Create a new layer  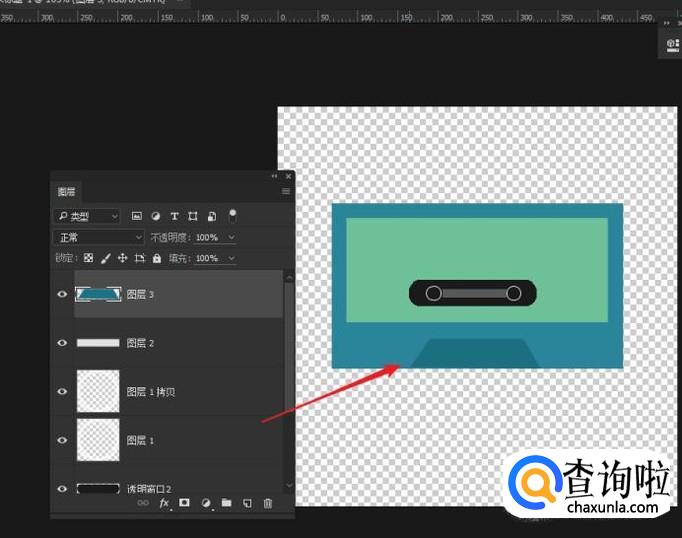pyautogui.click(x=247, y=503)
